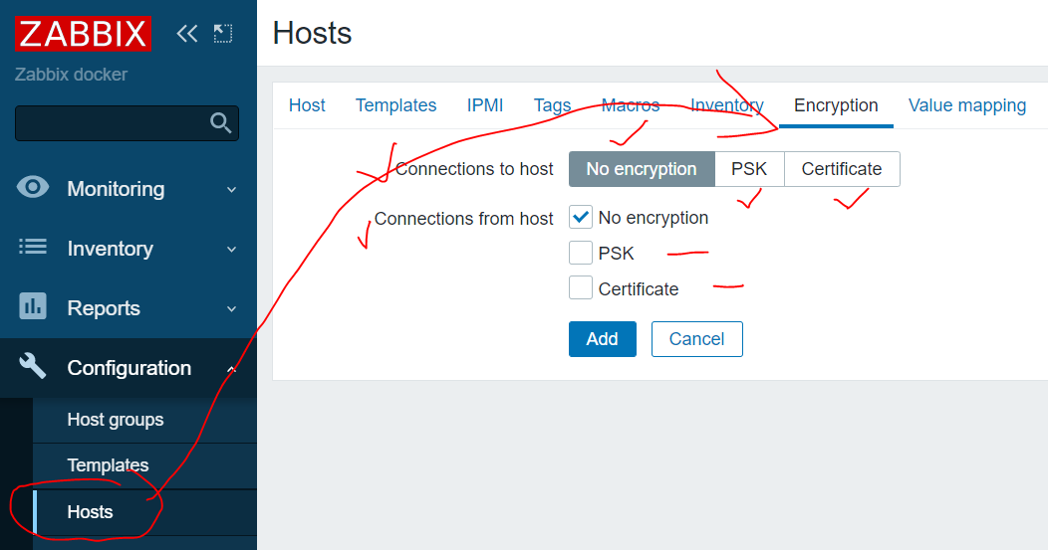Enable PSK checkbox for connections from host
Screen dimensions: 1048x550
pyautogui.click(x=580, y=253)
